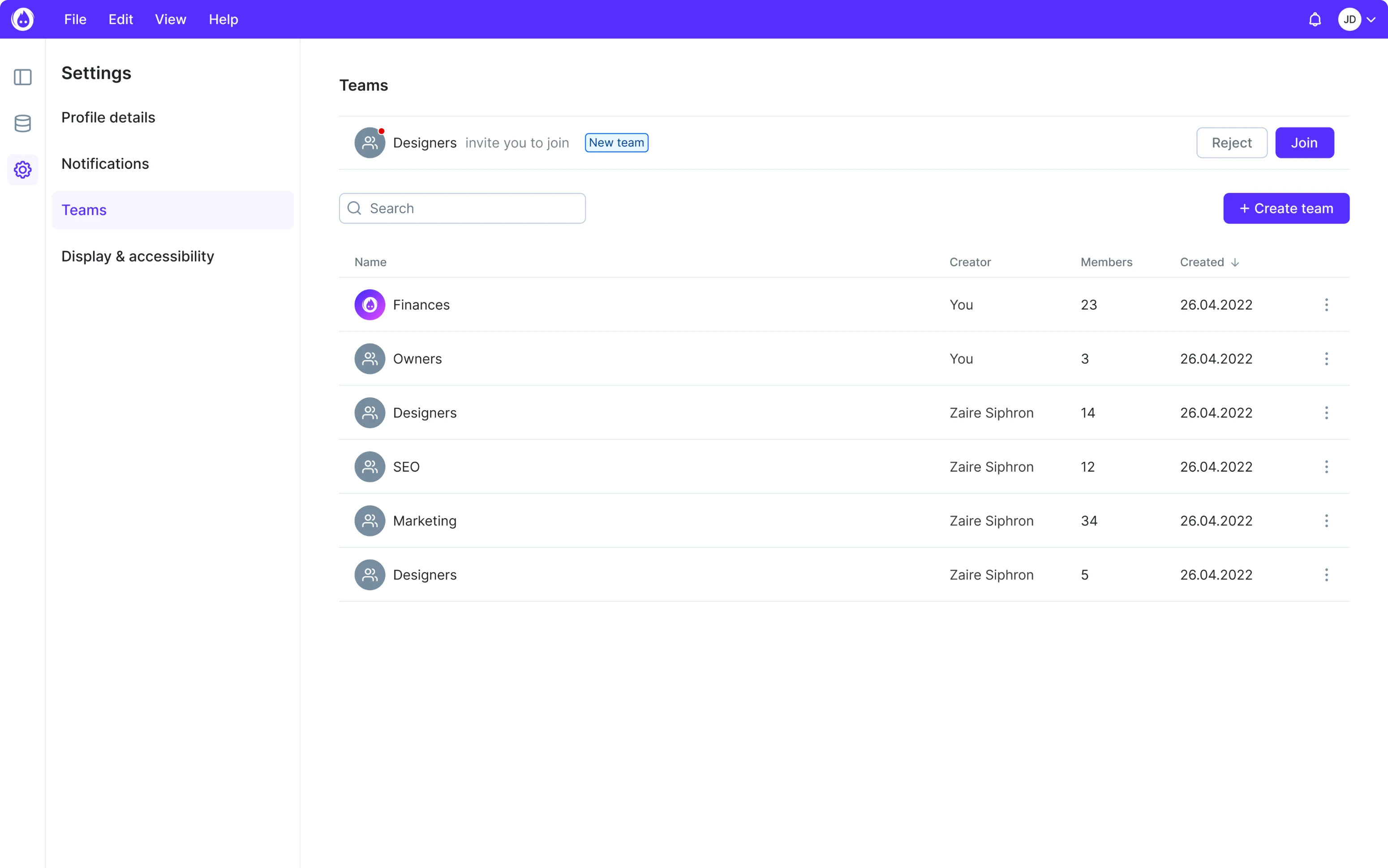The height and width of the screenshot is (868, 1388).
Task: Click the SEO team avatar
Action: coord(370,466)
